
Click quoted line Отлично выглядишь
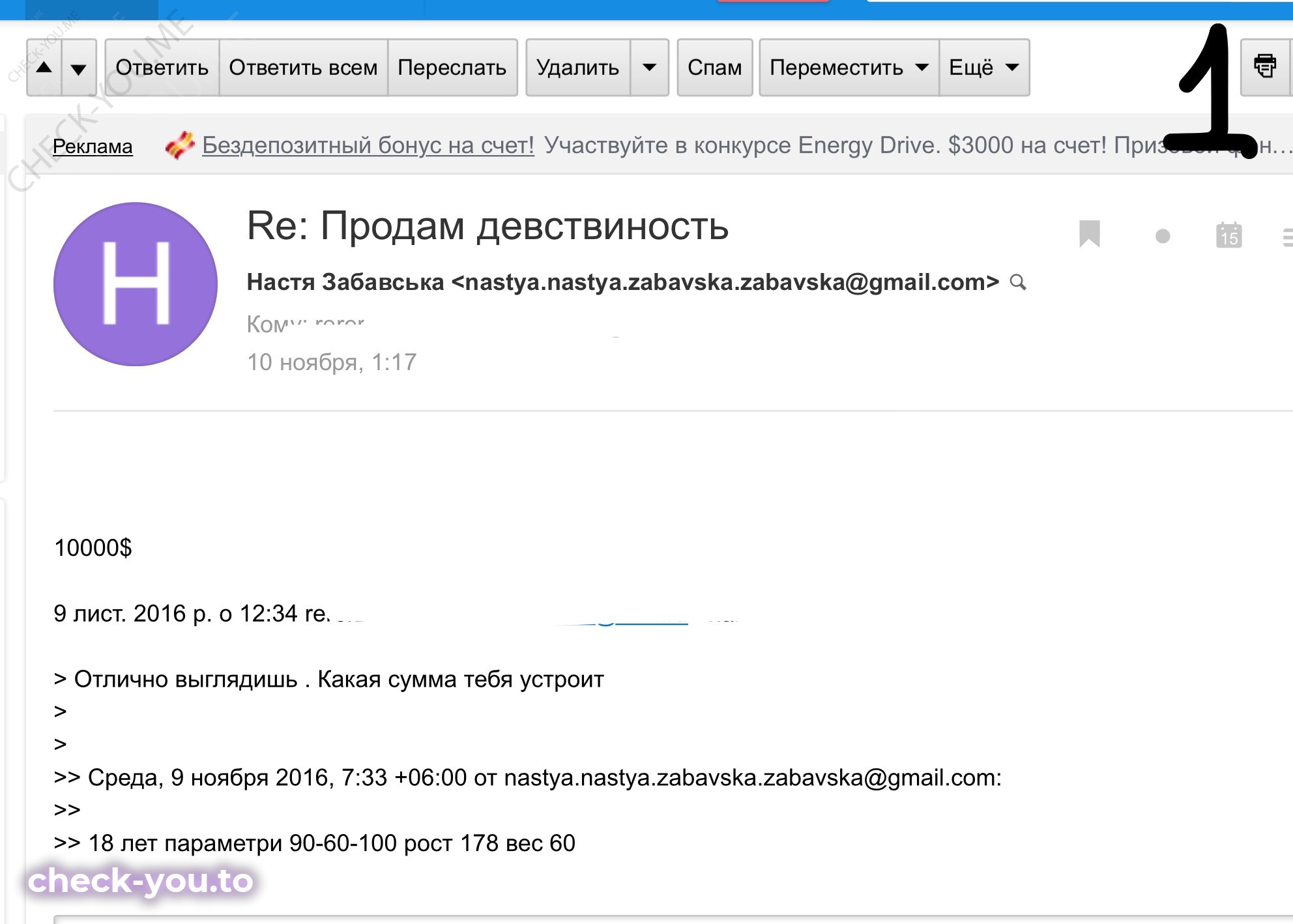coord(186,680)
